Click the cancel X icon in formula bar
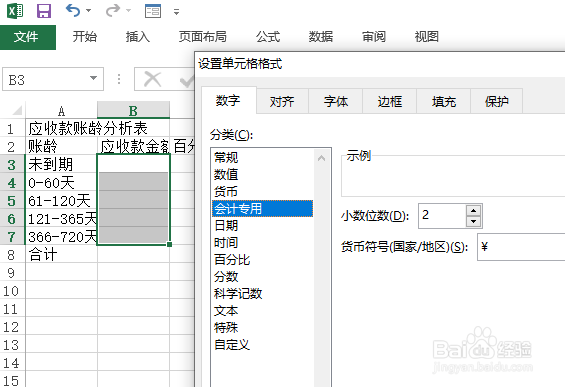This screenshot has height=387, width=565. tap(152, 79)
